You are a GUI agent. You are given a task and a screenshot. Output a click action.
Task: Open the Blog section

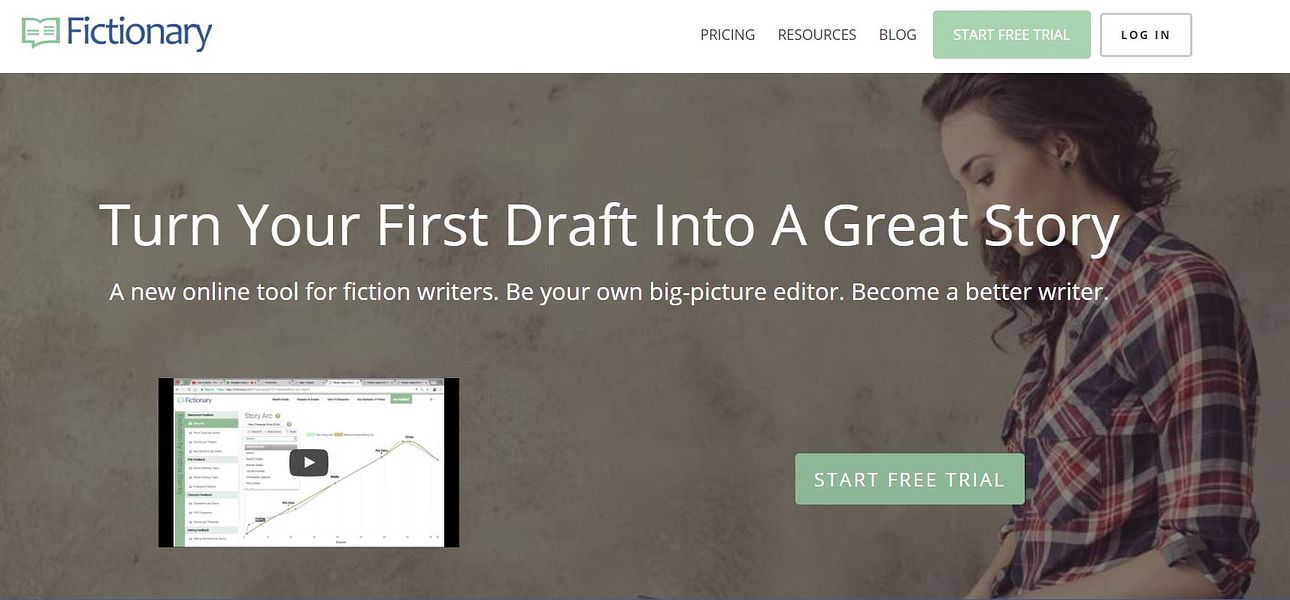(x=897, y=34)
